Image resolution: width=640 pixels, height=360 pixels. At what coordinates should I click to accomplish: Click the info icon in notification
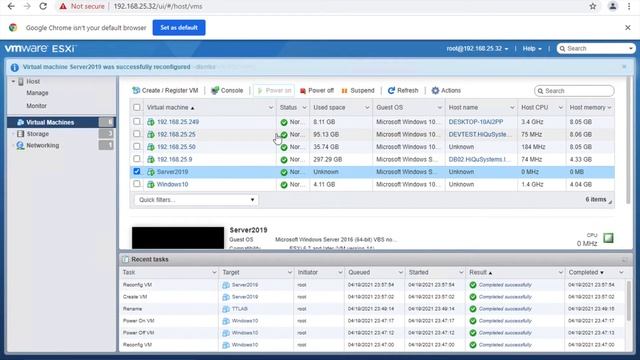tap(15, 67)
